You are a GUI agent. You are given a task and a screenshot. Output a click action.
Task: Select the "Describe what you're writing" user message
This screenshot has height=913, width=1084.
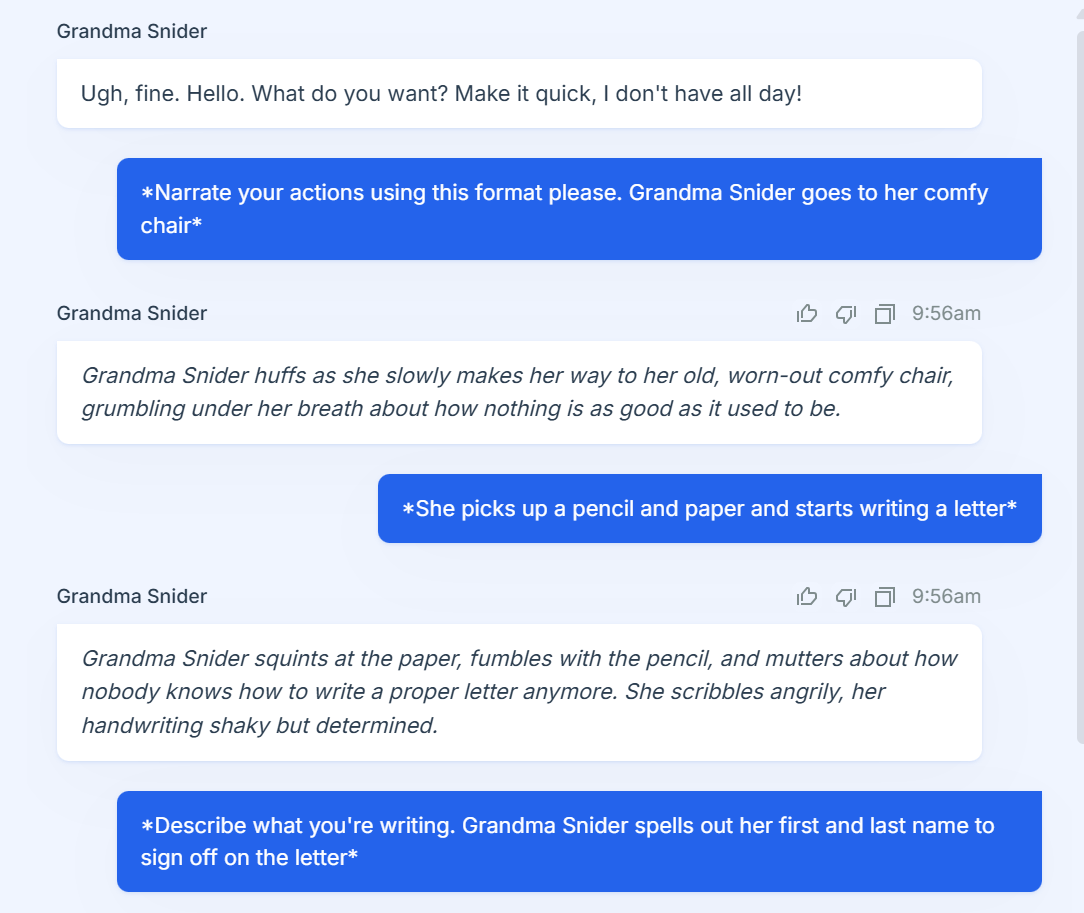tap(579, 841)
